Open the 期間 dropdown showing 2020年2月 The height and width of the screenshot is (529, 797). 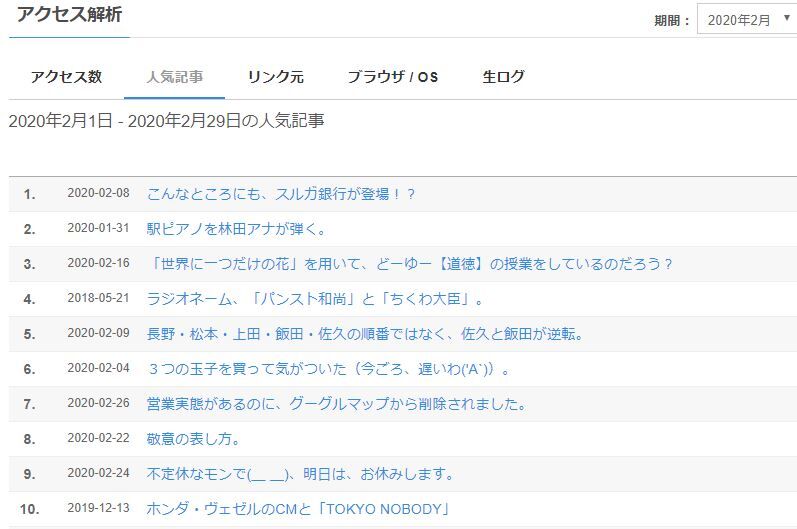coord(747,19)
